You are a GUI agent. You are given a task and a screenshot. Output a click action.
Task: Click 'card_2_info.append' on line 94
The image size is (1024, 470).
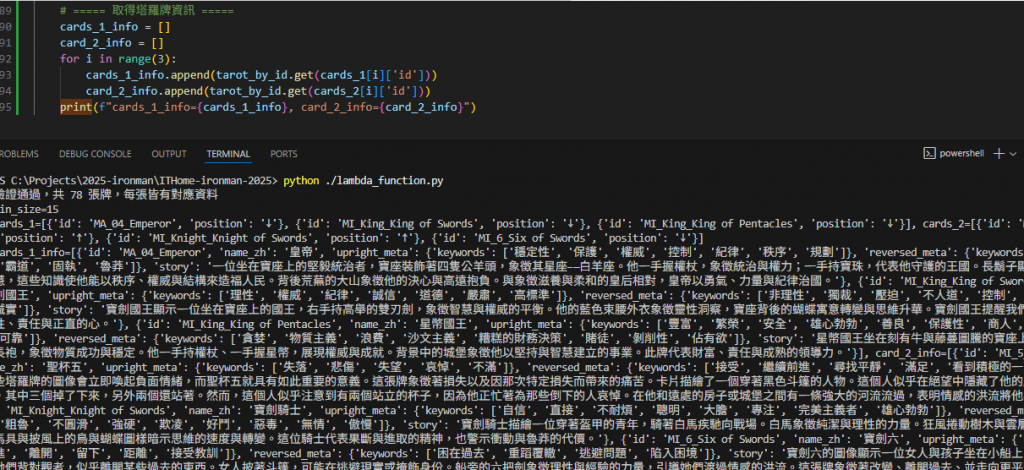tap(144, 91)
